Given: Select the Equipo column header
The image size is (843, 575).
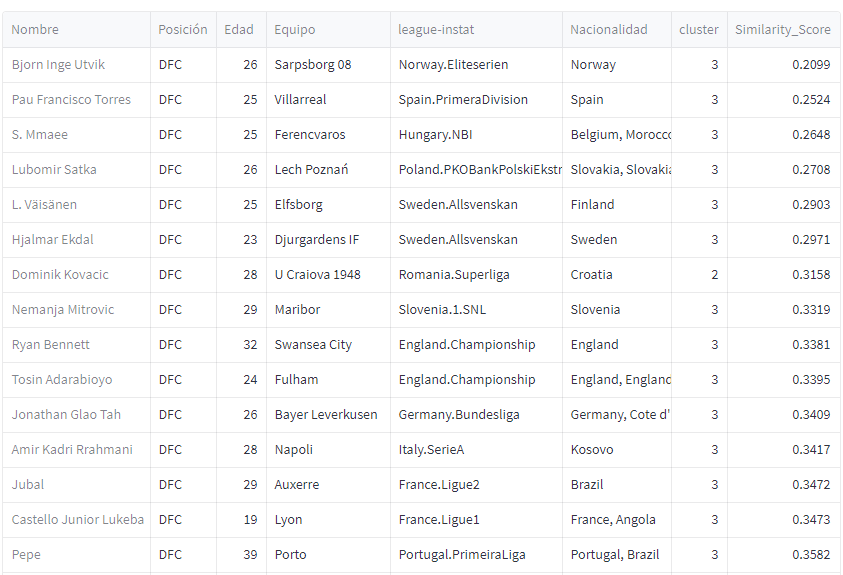Looking at the screenshot, I should [x=328, y=30].
